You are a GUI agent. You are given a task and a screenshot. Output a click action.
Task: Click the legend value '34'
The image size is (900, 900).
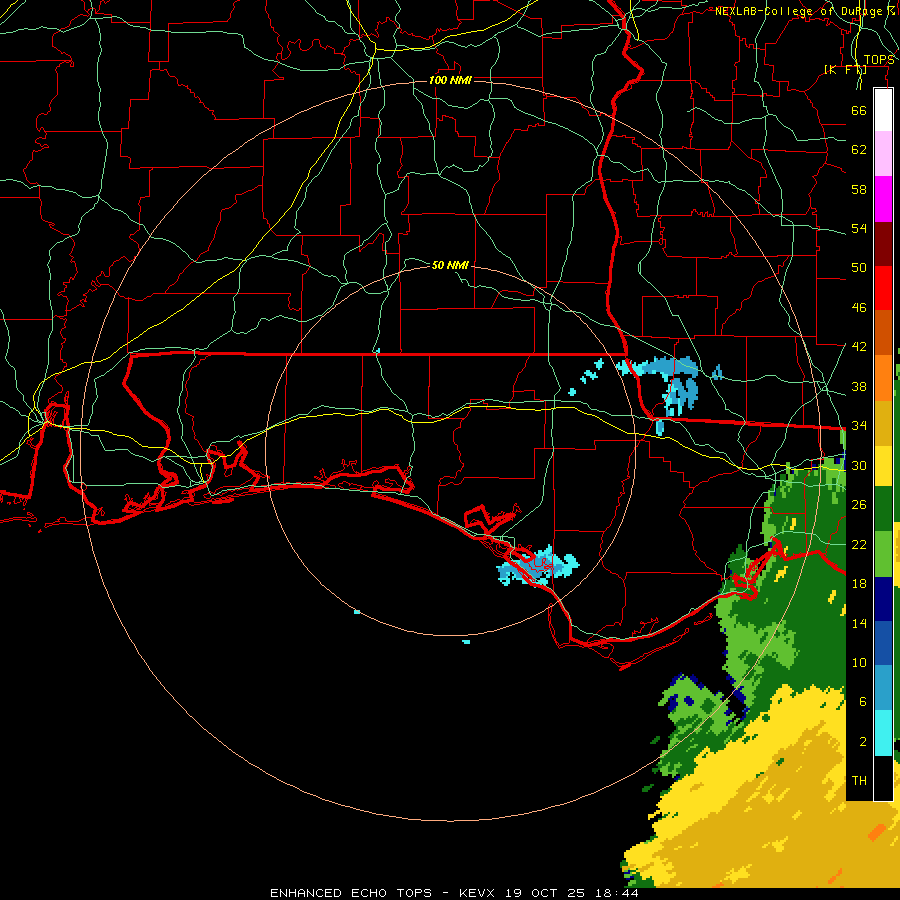click(x=859, y=426)
